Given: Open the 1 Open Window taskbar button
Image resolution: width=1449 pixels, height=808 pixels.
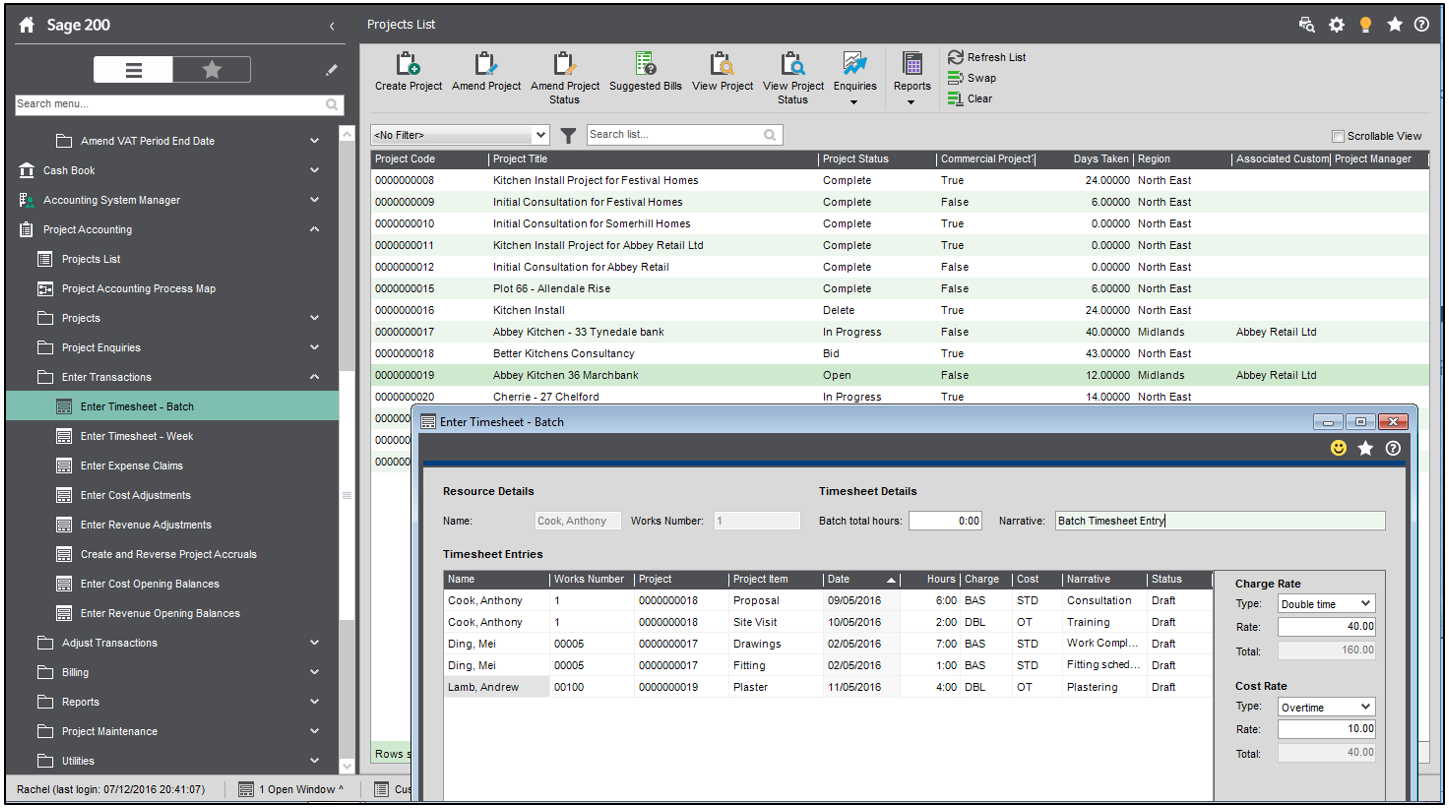Looking at the screenshot, I should [x=291, y=790].
